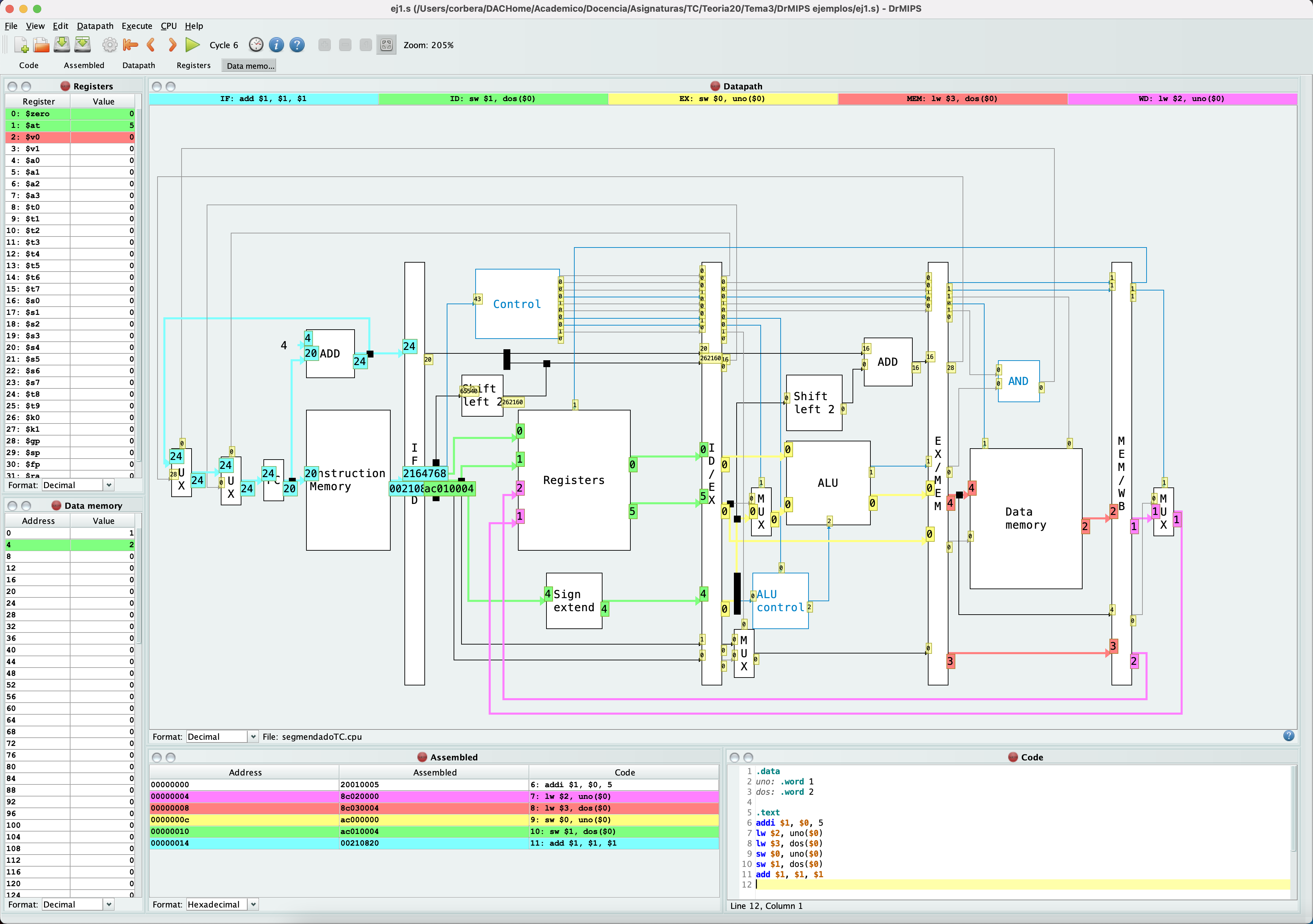Toggle the auto-adjust zoom icon

coord(386,45)
